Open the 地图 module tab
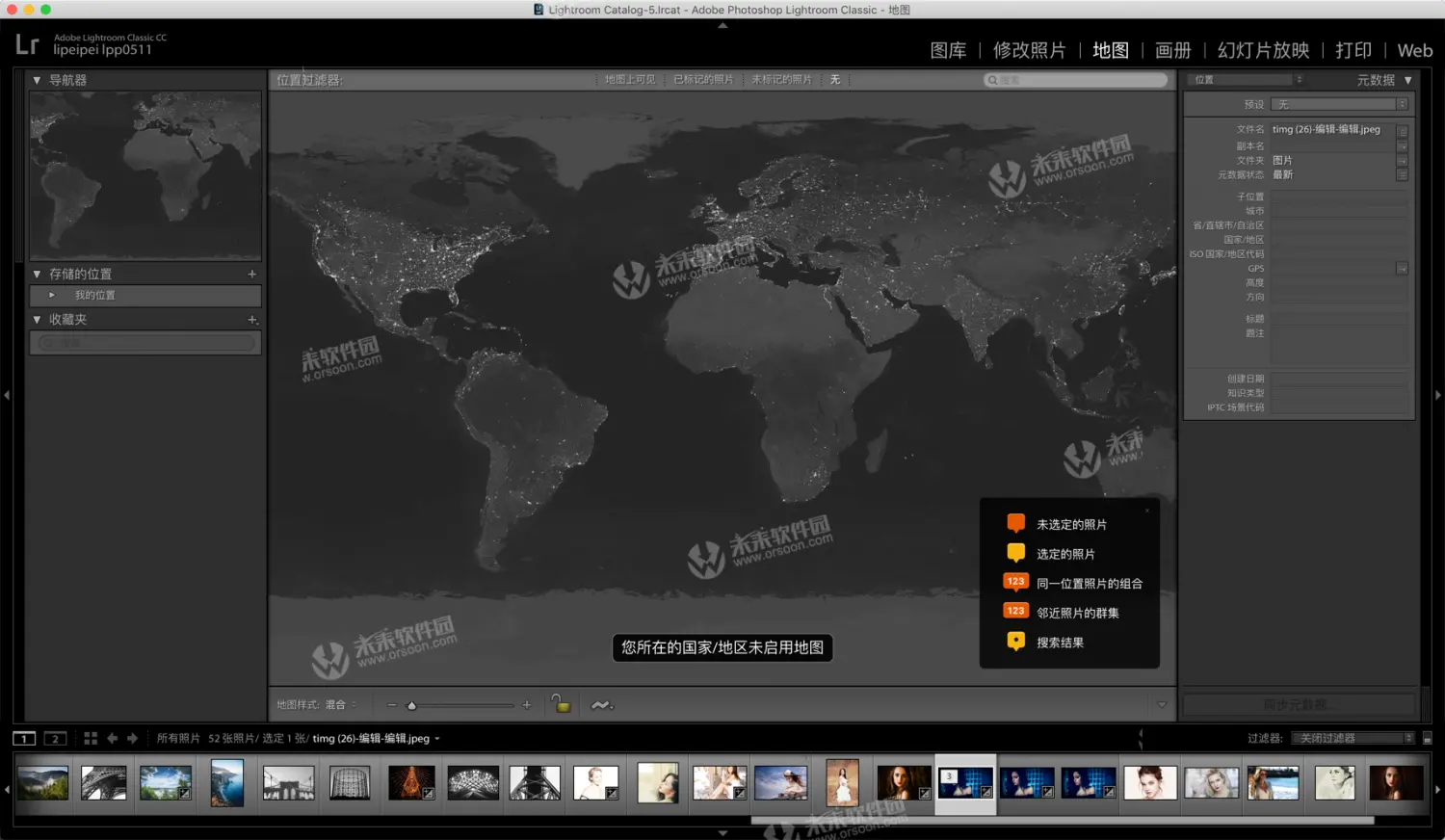Screen dimensions: 1445x840 (1111, 50)
